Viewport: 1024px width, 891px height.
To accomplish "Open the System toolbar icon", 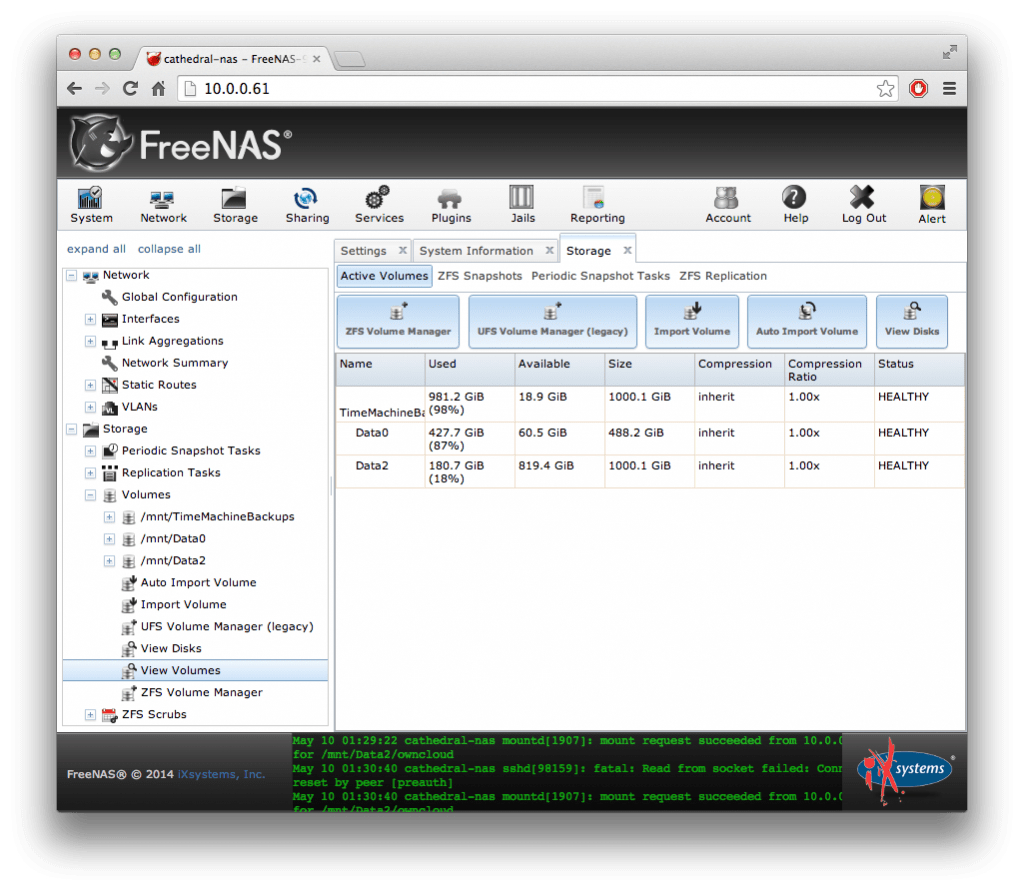I will [91, 204].
